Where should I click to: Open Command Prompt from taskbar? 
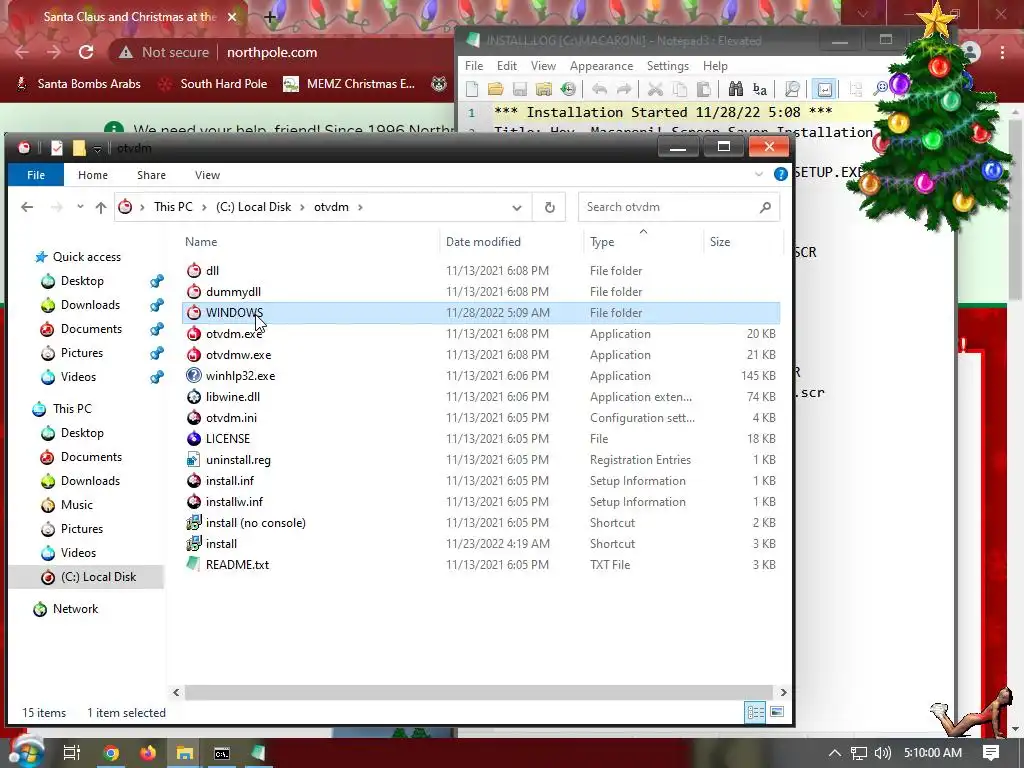(x=222, y=753)
